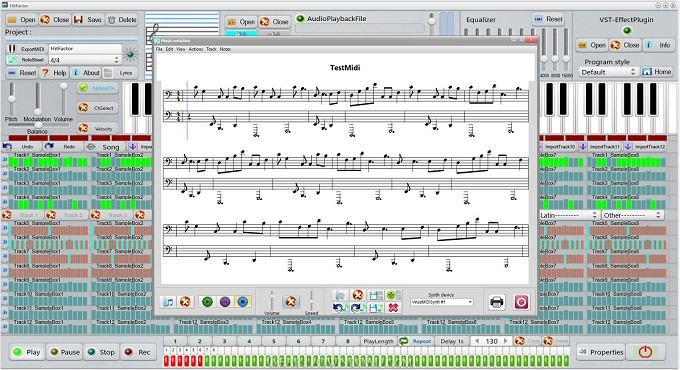
Task: Open the Lyrics editor
Action: pos(120,73)
